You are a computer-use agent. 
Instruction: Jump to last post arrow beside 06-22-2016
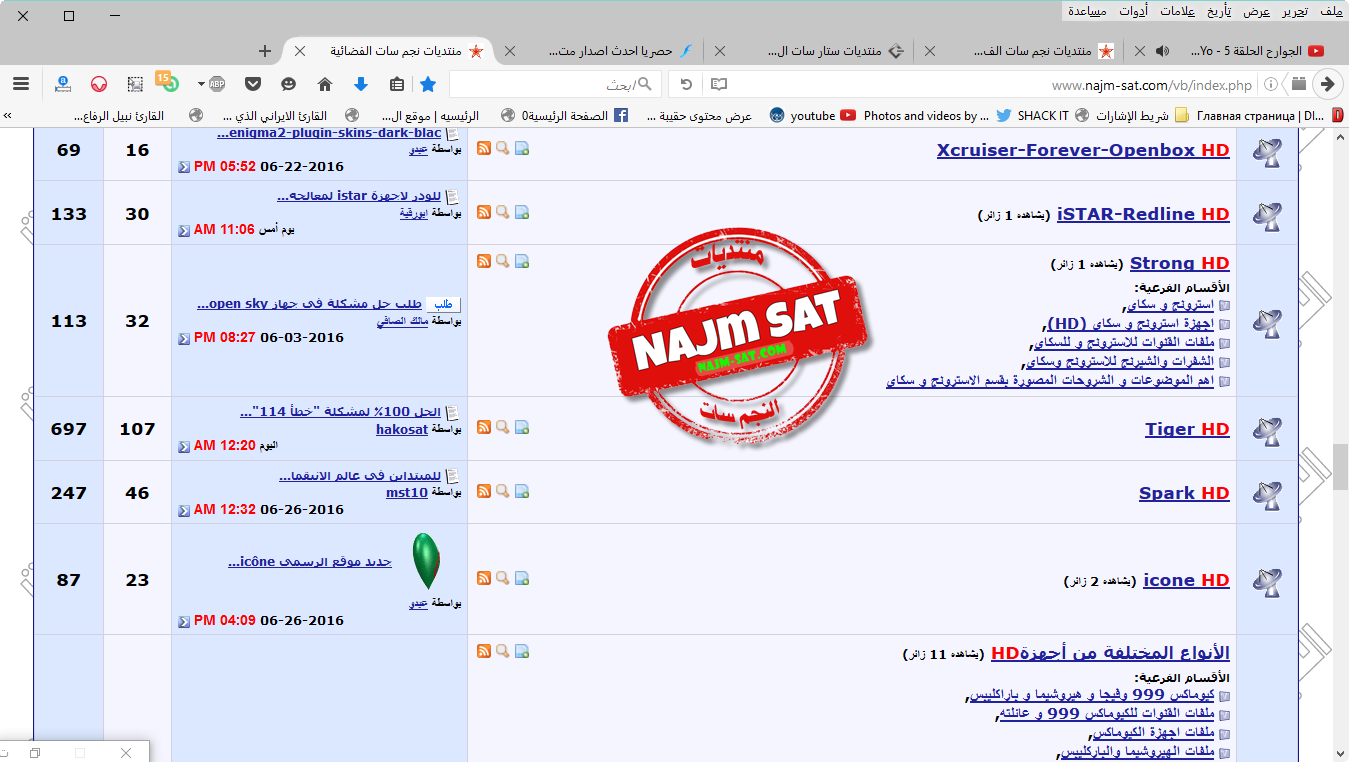[x=183, y=168]
